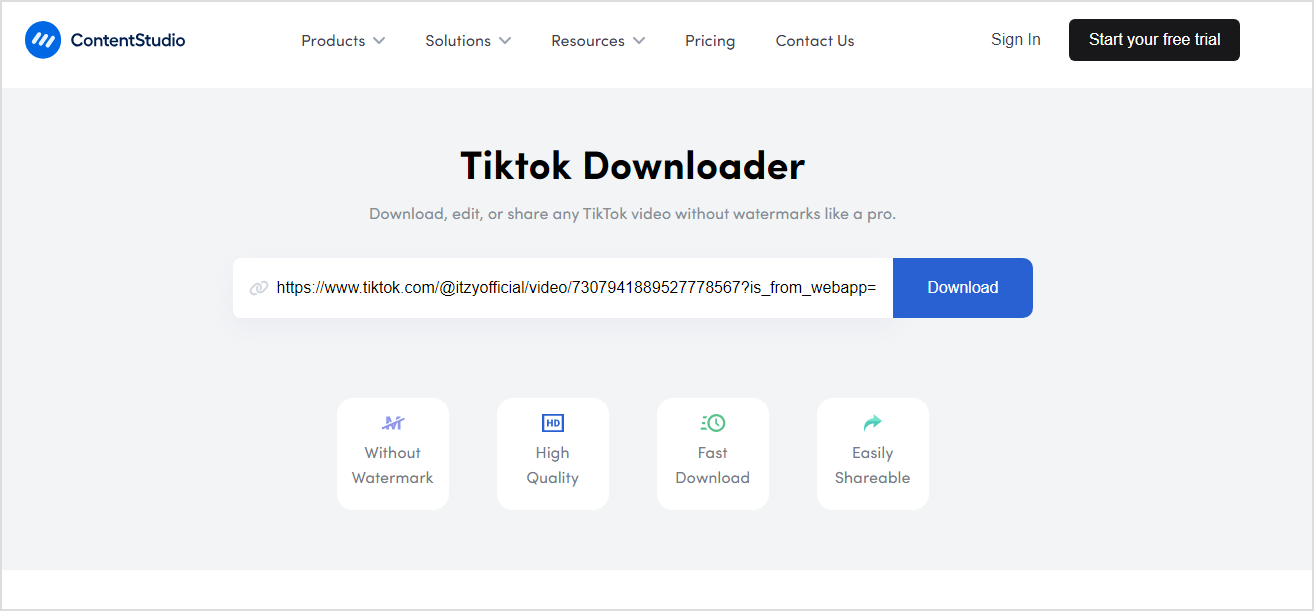Click the link icon inside the URL field
The image size is (1314, 611).
point(259,287)
